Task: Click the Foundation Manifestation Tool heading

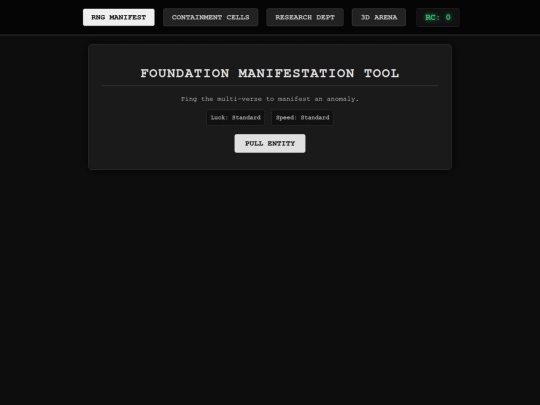Action: [x=270, y=73]
